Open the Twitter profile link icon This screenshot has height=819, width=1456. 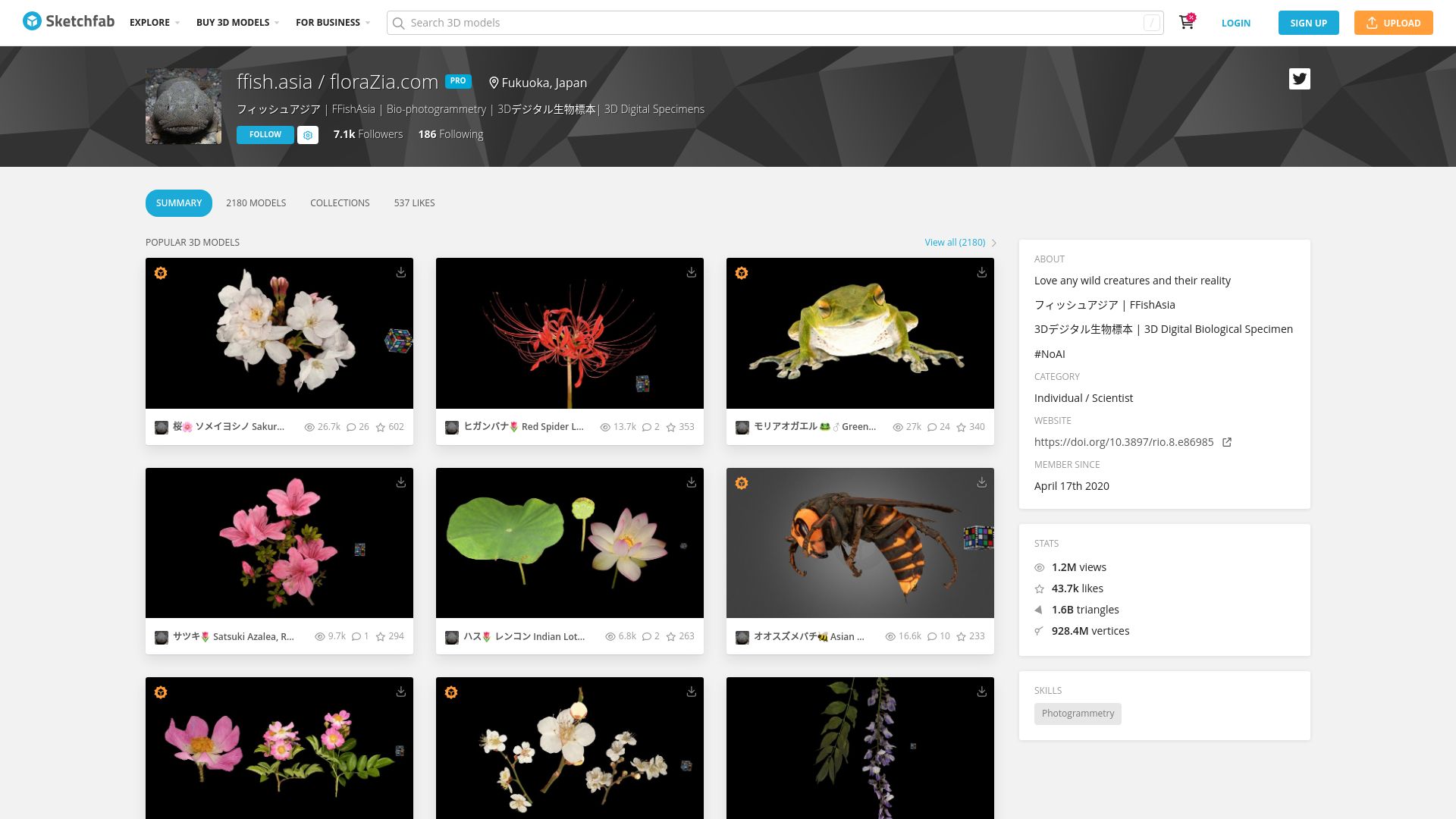[1299, 79]
